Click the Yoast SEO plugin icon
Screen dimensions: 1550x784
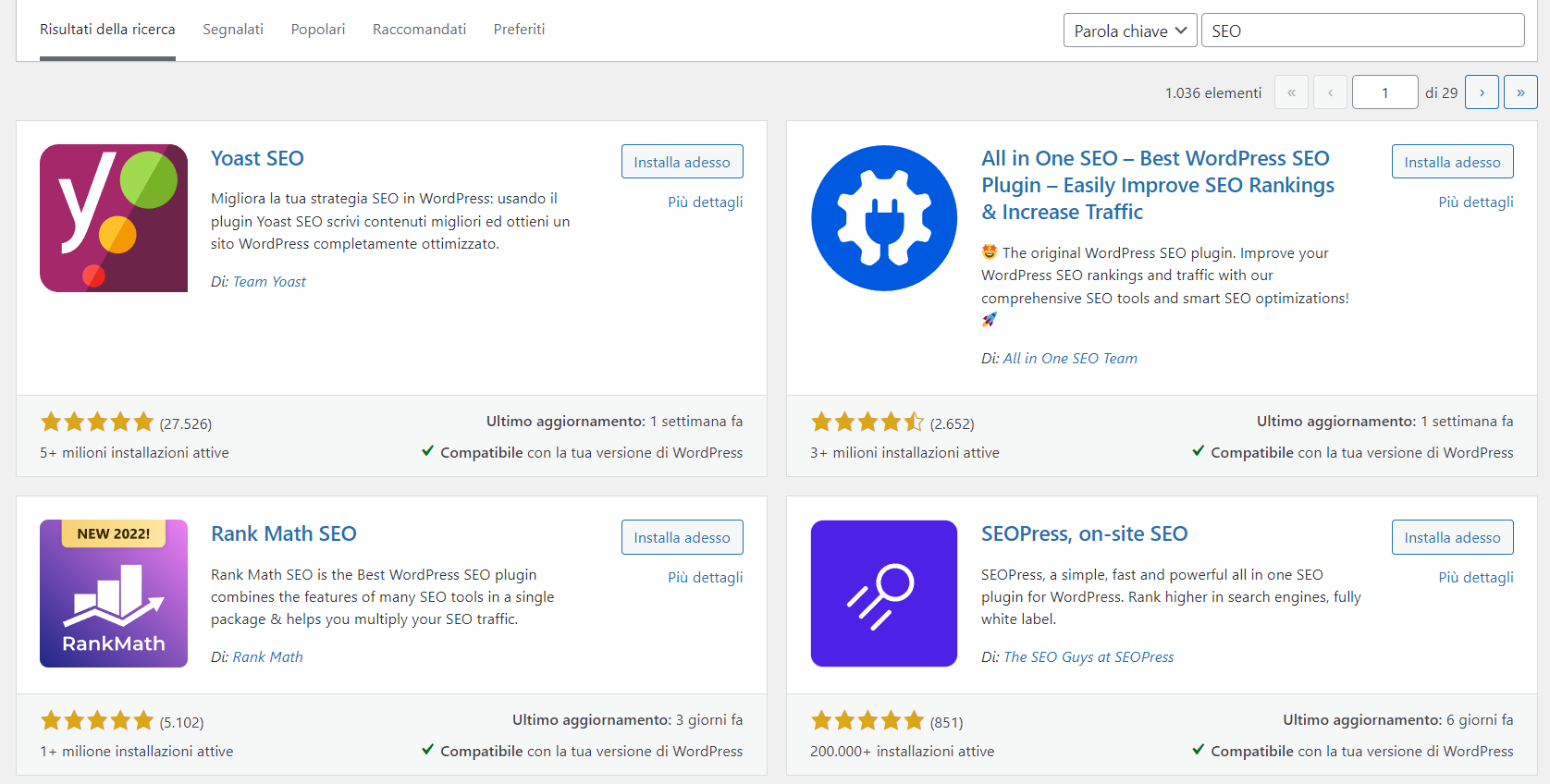(x=114, y=218)
